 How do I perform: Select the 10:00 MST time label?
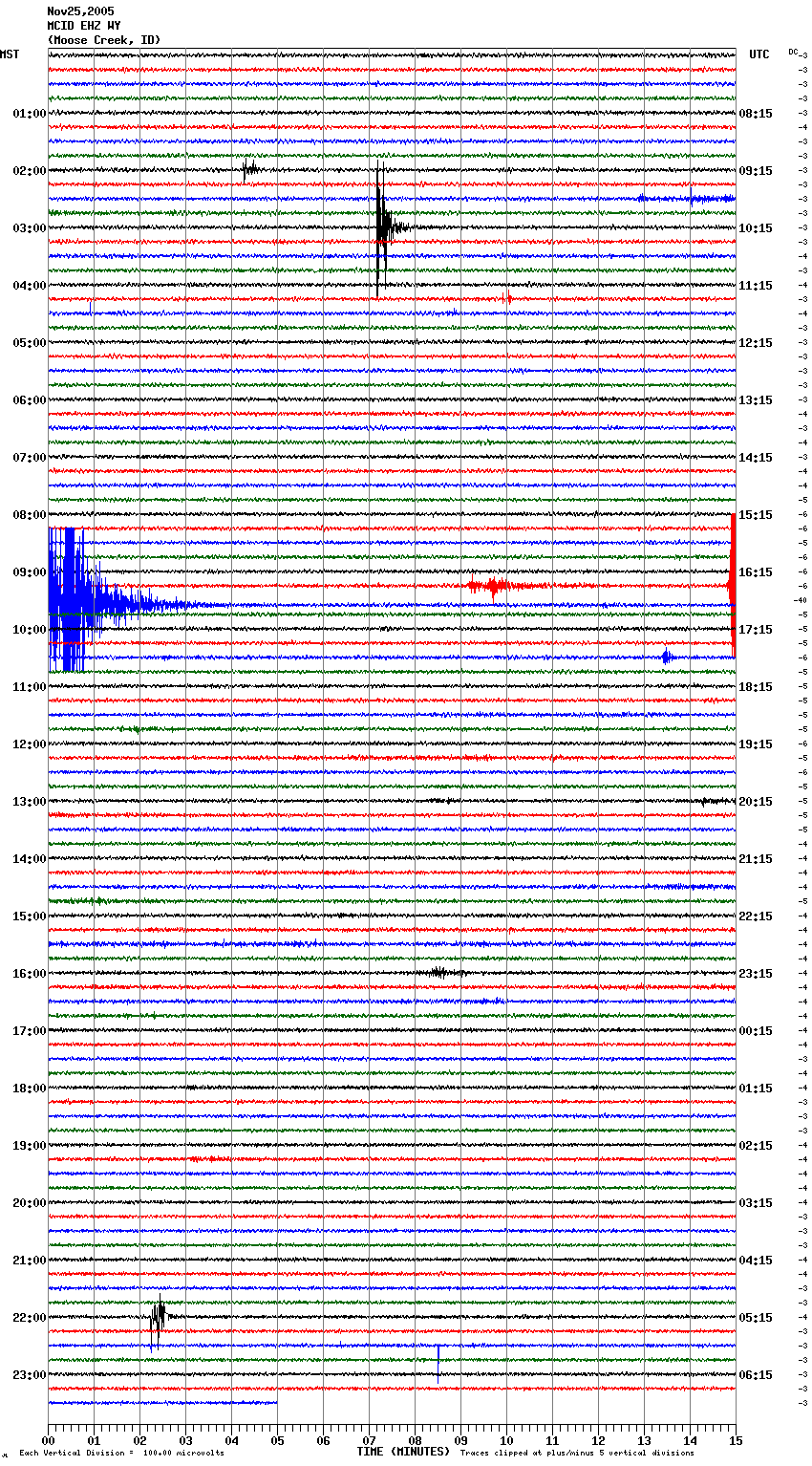[x=30, y=630]
